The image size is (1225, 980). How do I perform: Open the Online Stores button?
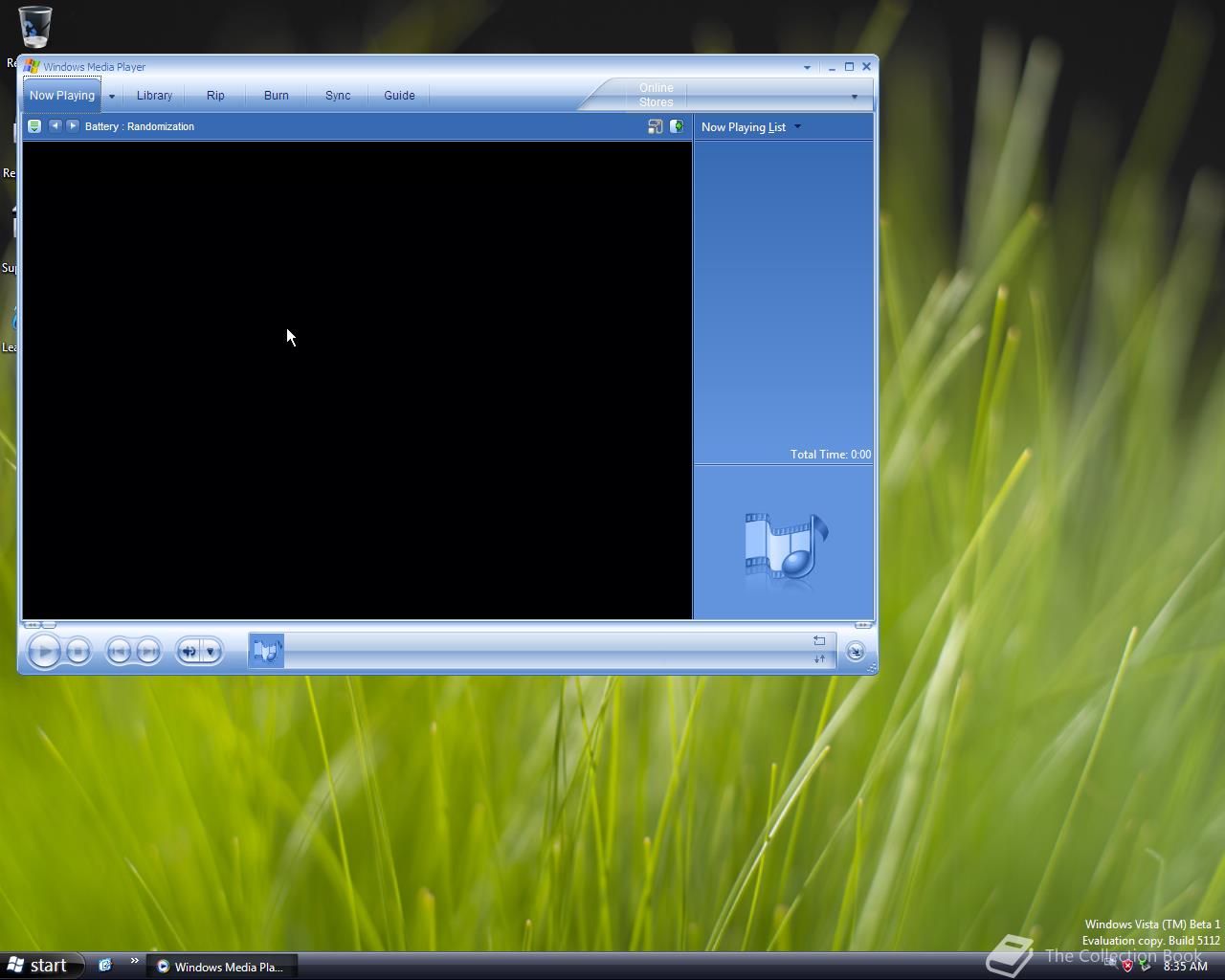point(657,95)
